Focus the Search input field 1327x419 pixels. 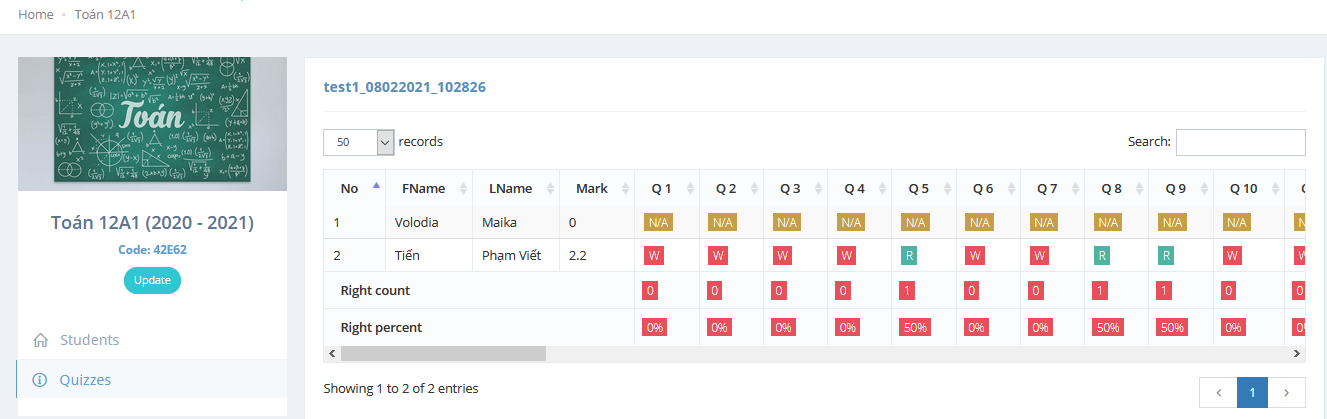pyautogui.click(x=1240, y=142)
